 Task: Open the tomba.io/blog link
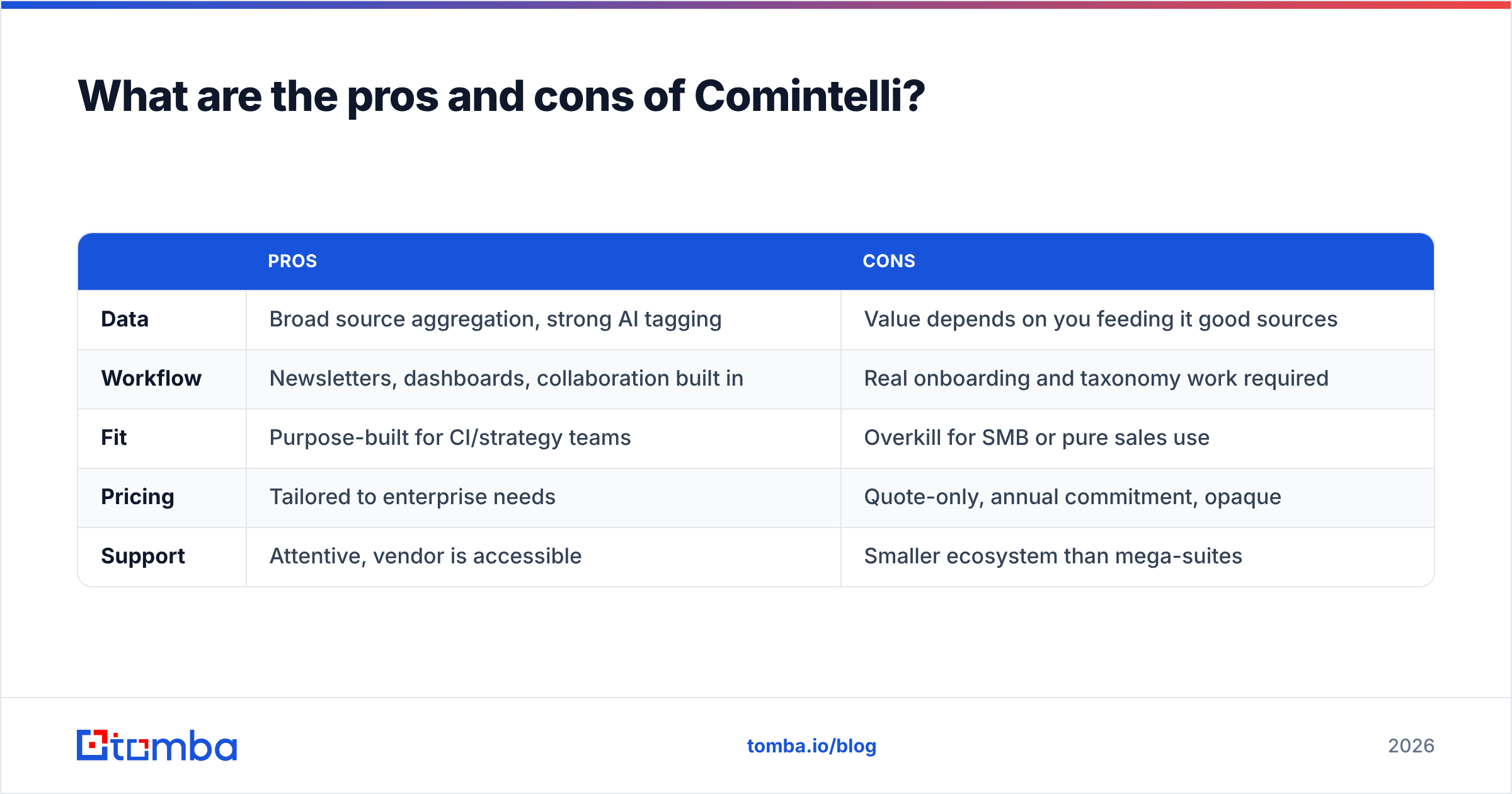811,746
